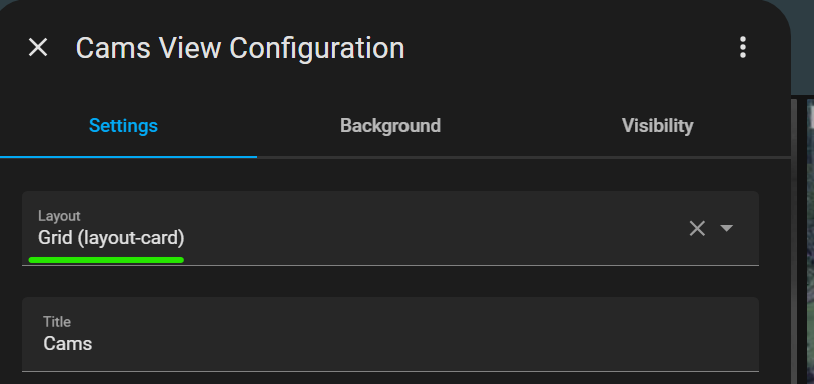
Task: Expand the Layout dropdown arrow
Action: (726, 228)
